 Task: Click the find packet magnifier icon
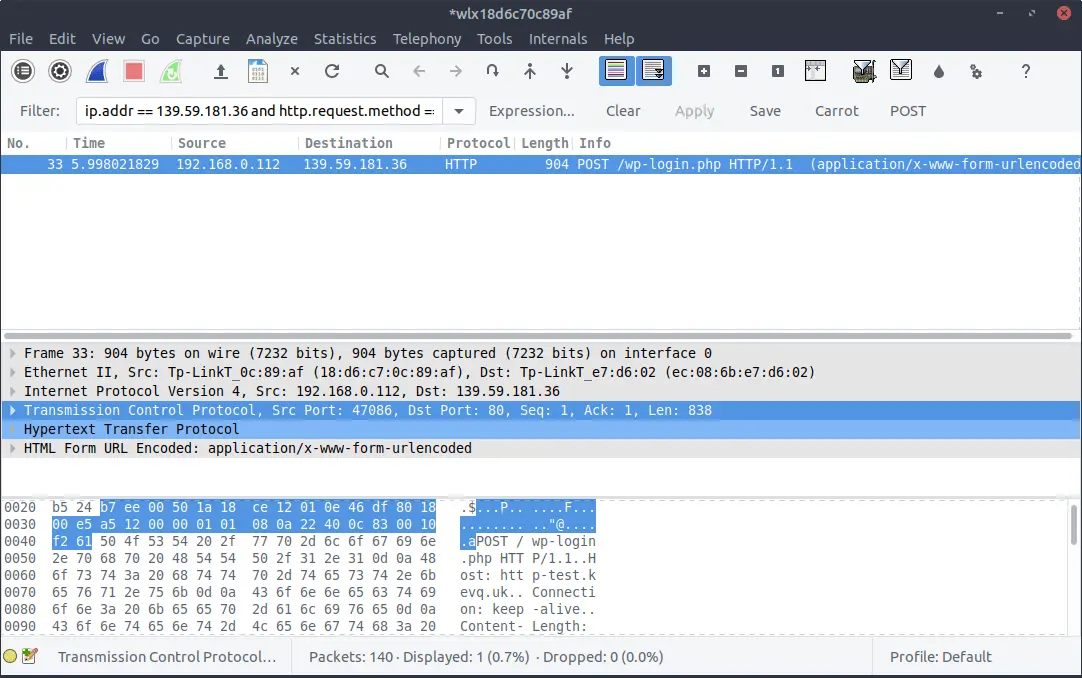(x=382, y=71)
